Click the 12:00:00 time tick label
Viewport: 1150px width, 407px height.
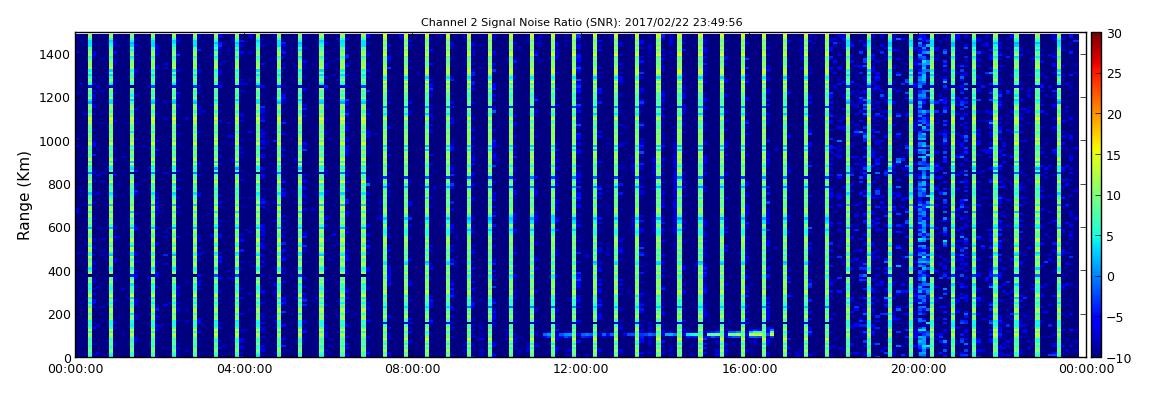[580, 369]
